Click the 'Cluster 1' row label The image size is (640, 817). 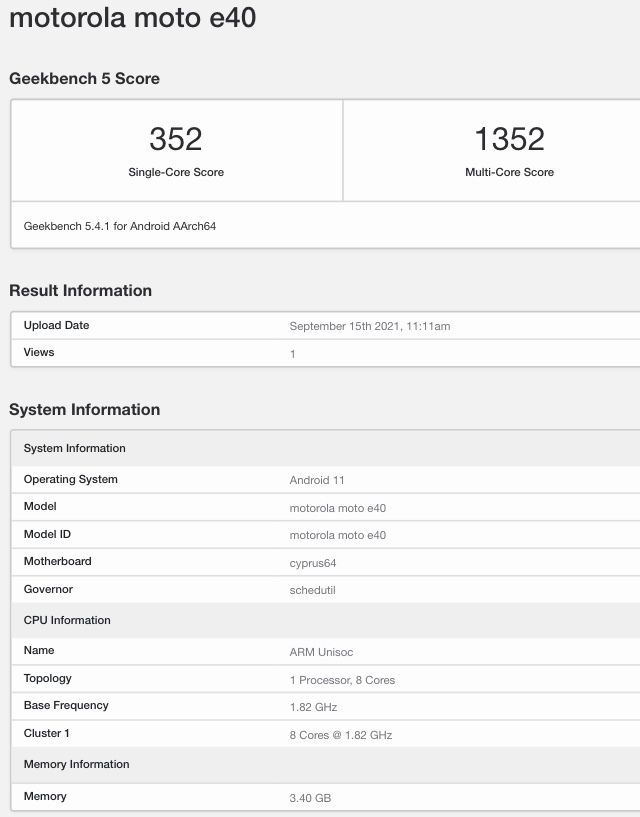point(46,733)
